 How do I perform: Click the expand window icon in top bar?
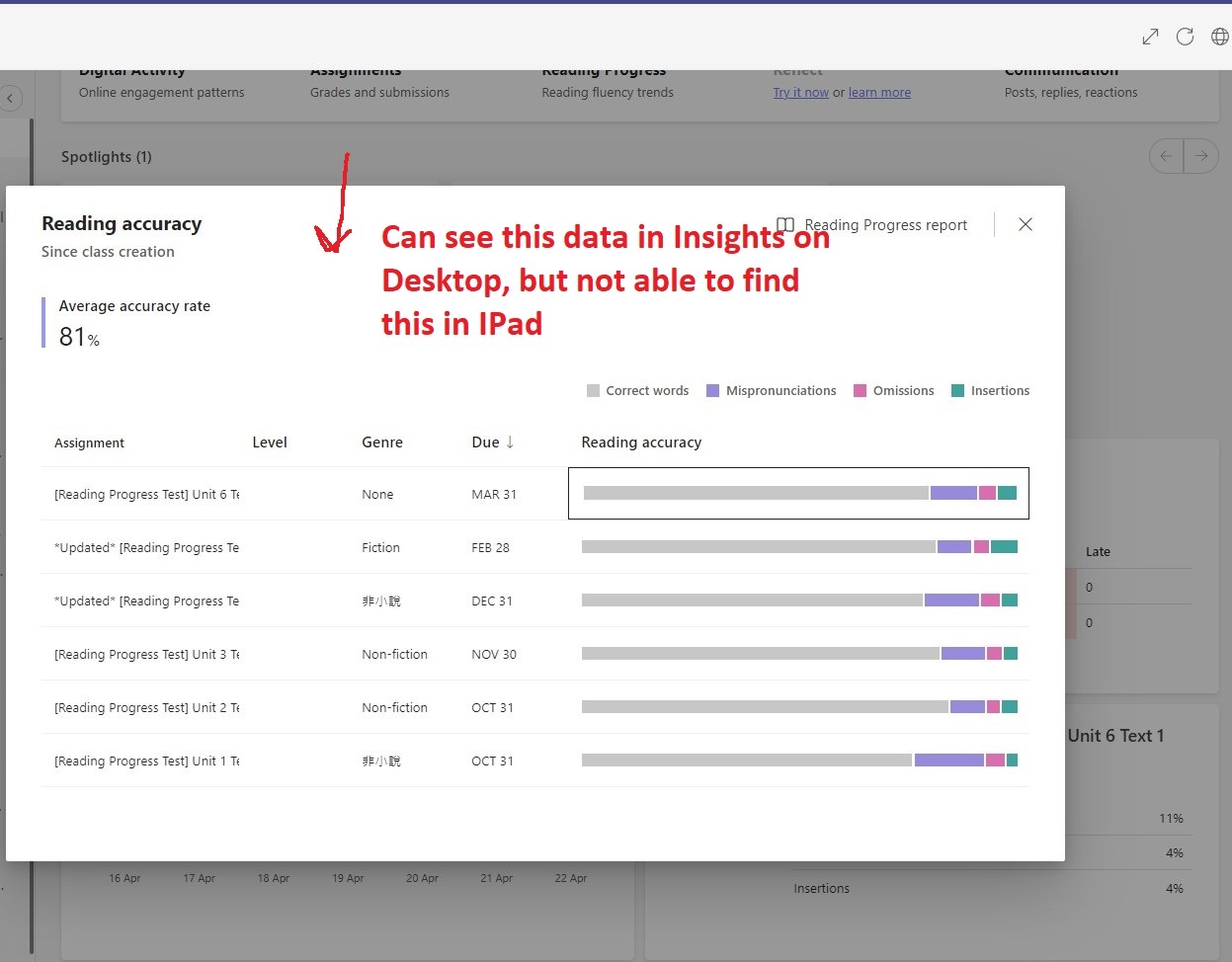click(1150, 37)
